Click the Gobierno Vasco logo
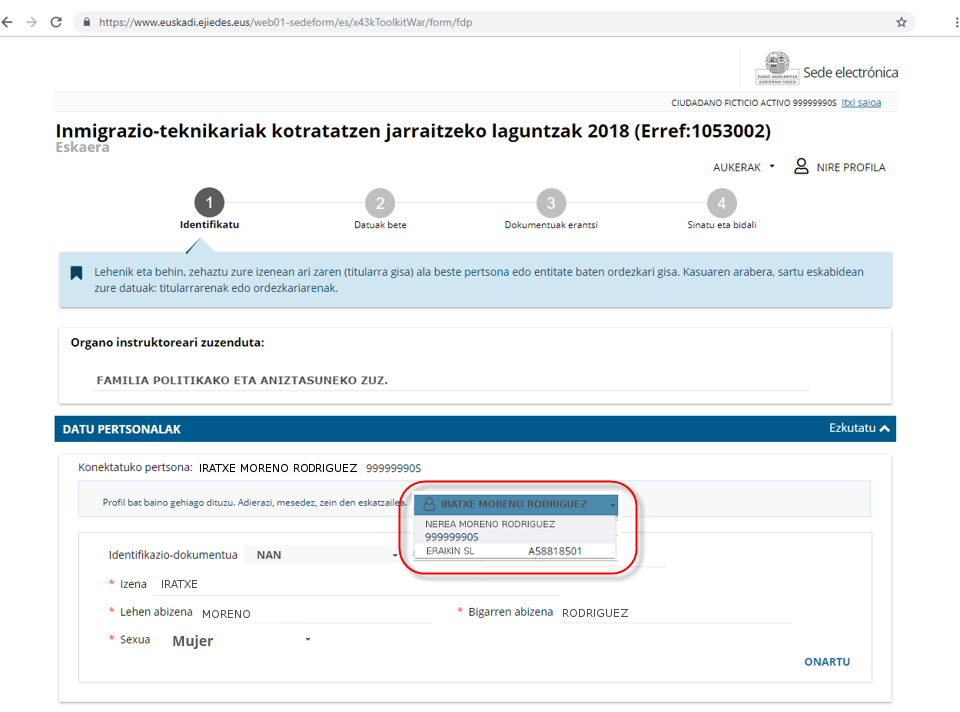This screenshot has height=712, width=960. 776,70
